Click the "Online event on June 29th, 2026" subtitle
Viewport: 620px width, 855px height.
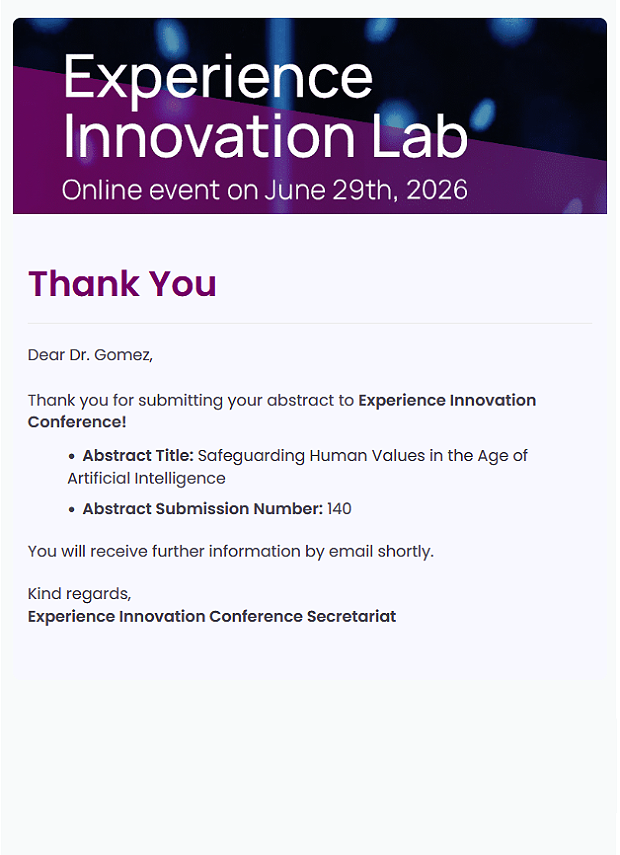tap(264, 190)
